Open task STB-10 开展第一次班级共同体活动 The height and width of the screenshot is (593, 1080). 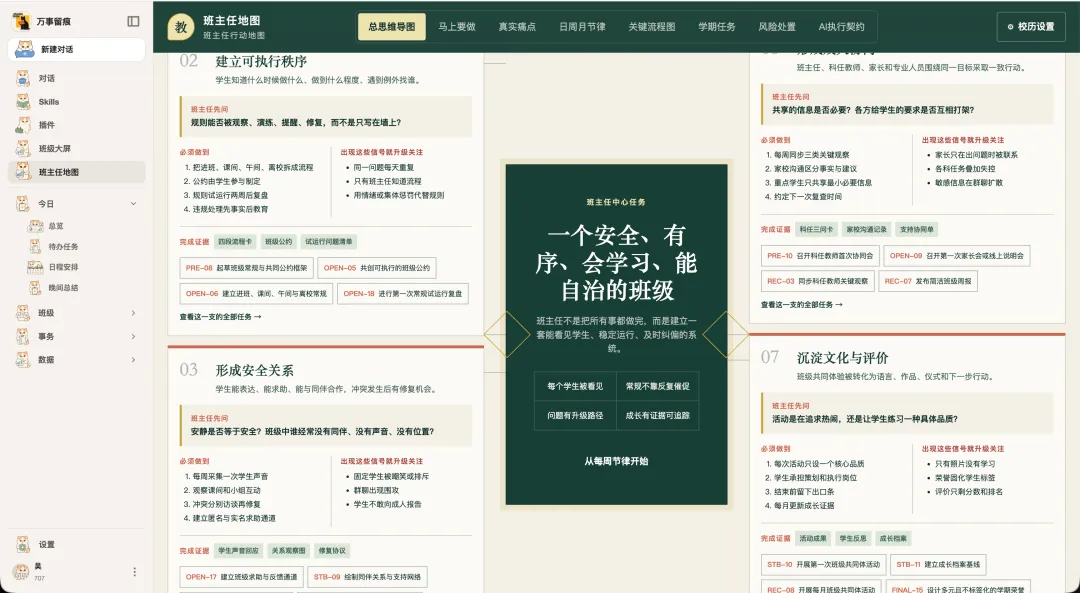(x=823, y=564)
